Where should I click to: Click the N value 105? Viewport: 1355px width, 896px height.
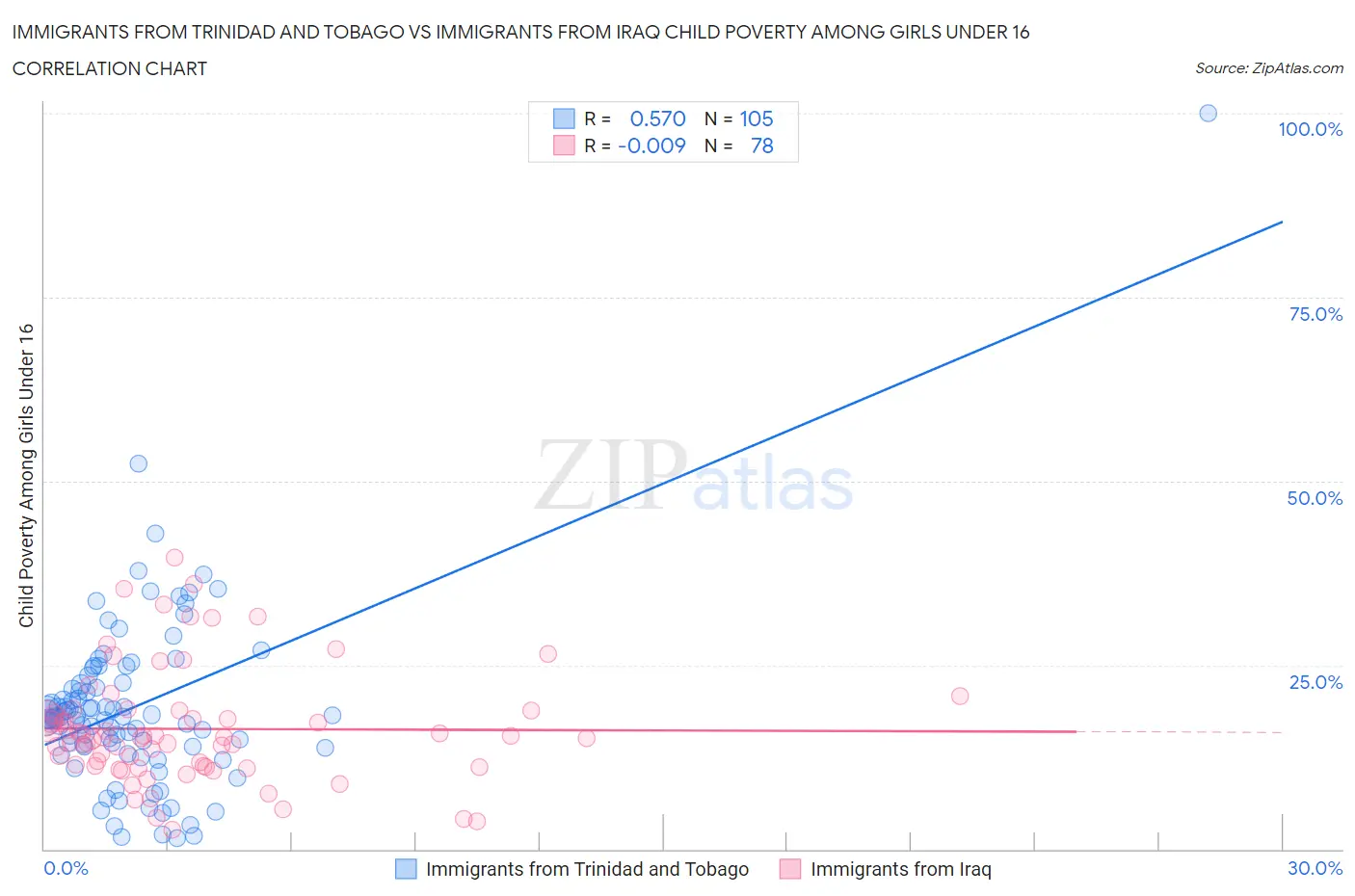(756, 119)
